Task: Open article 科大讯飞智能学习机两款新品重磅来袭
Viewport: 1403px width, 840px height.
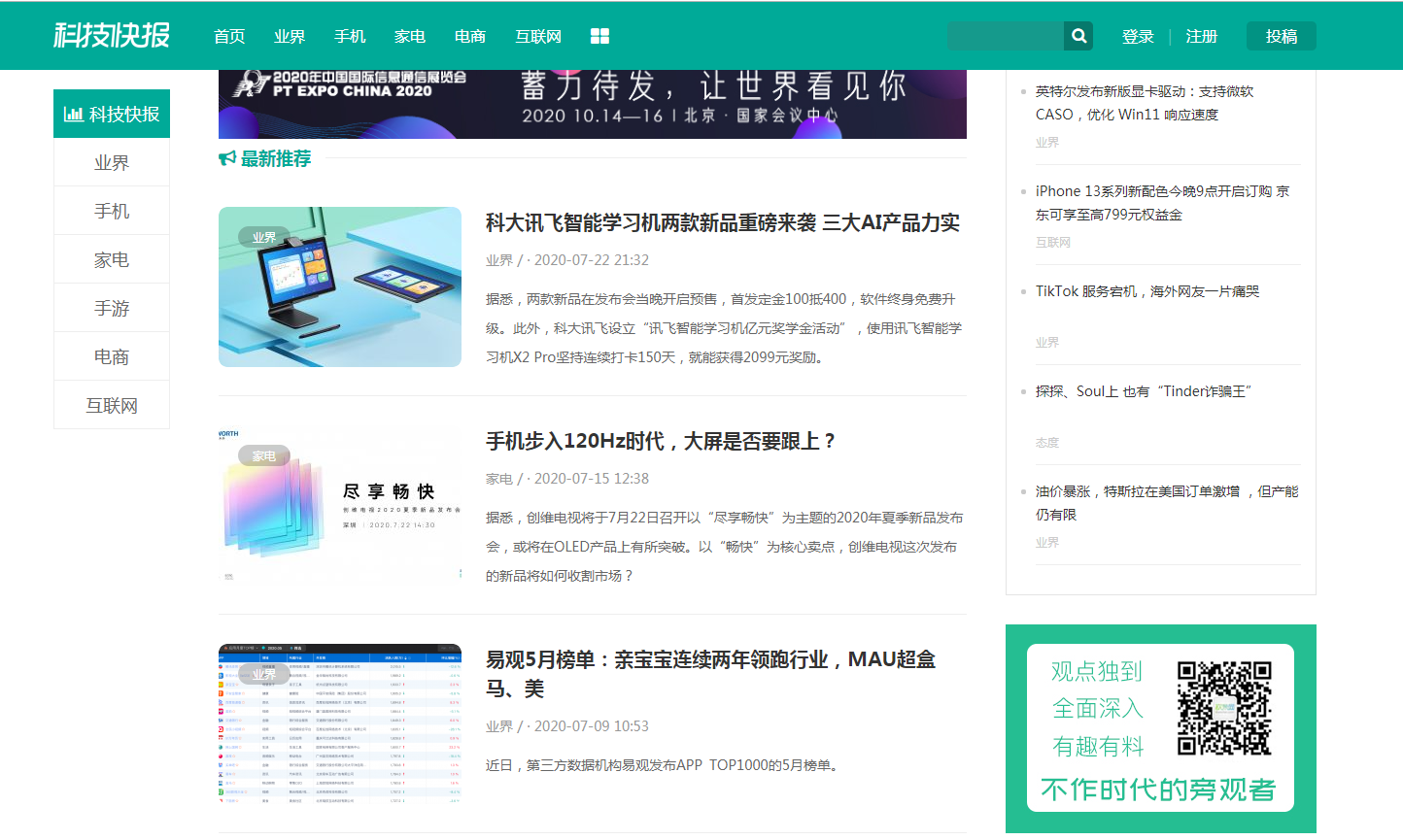Action: (x=723, y=222)
